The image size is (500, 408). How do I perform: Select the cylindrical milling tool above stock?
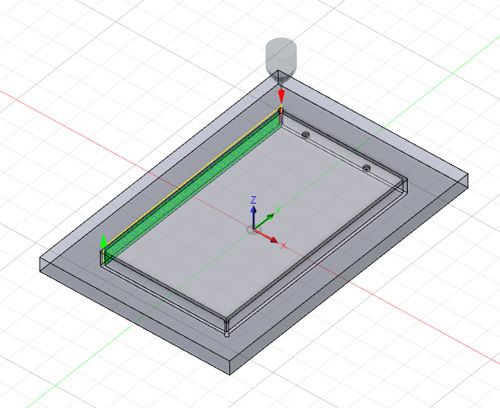[281, 60]
